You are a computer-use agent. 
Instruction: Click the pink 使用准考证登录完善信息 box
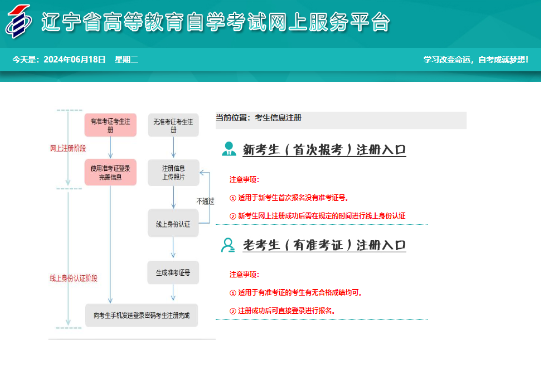(110, 172)
